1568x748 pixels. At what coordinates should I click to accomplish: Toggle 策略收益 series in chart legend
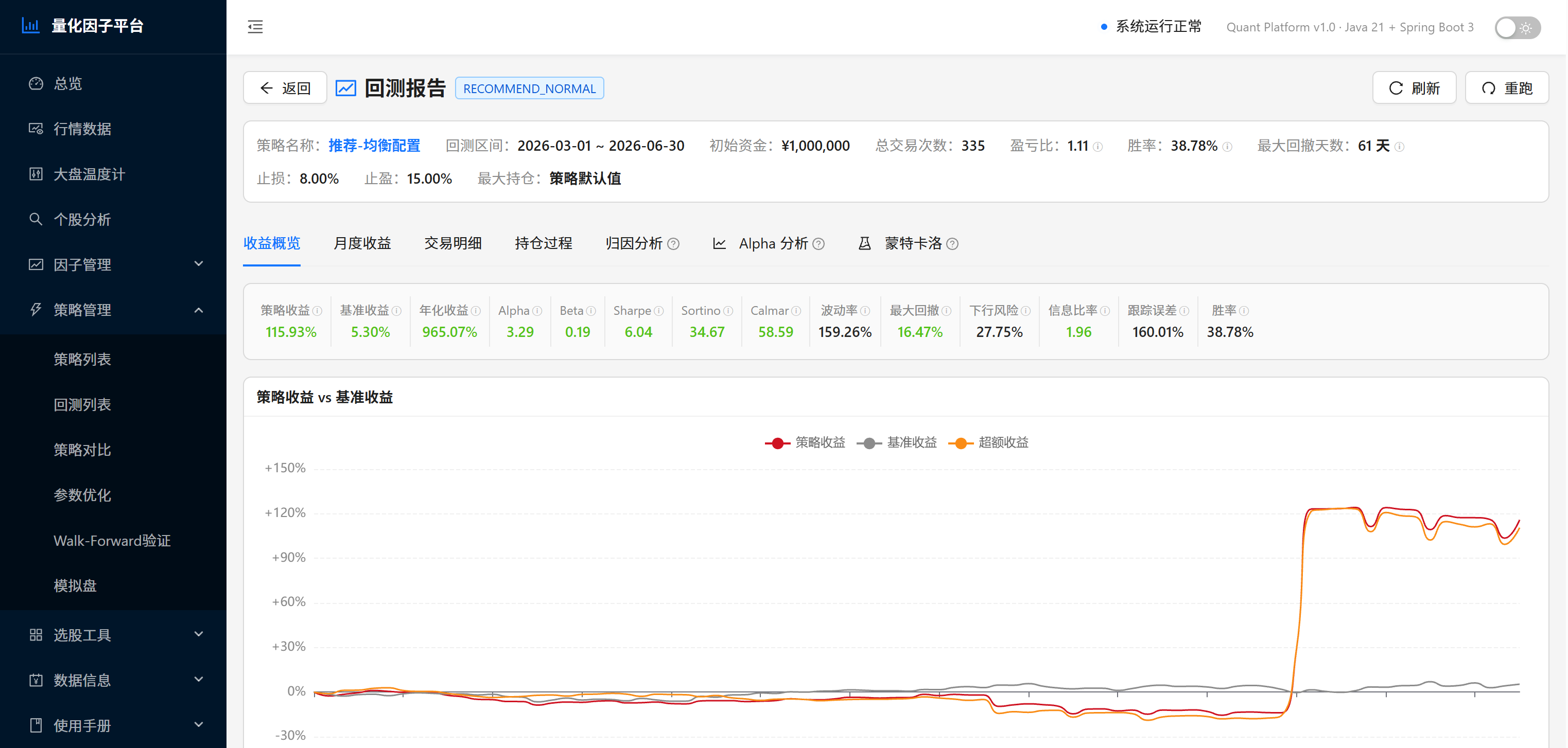click(x=805, y=443)
